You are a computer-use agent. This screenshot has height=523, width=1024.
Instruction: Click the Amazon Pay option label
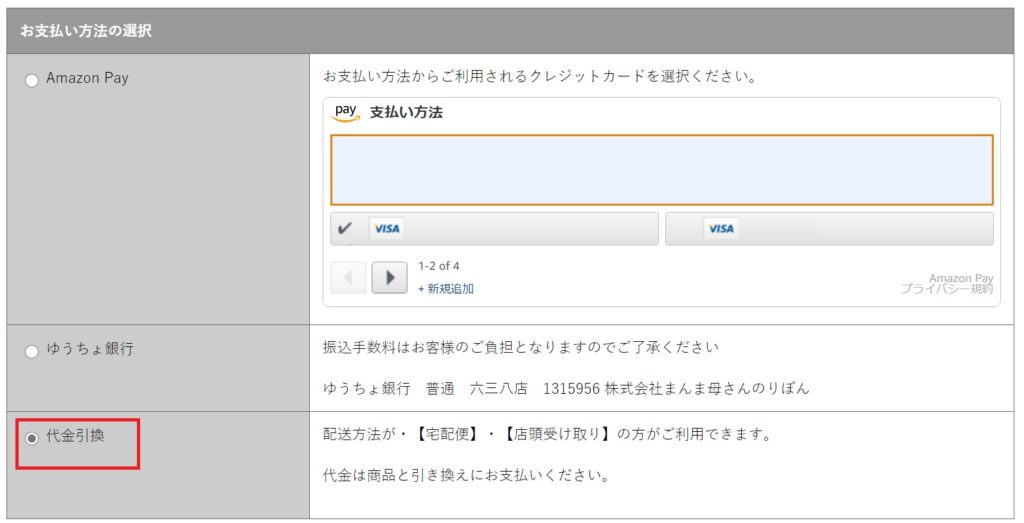coord(88,78)
